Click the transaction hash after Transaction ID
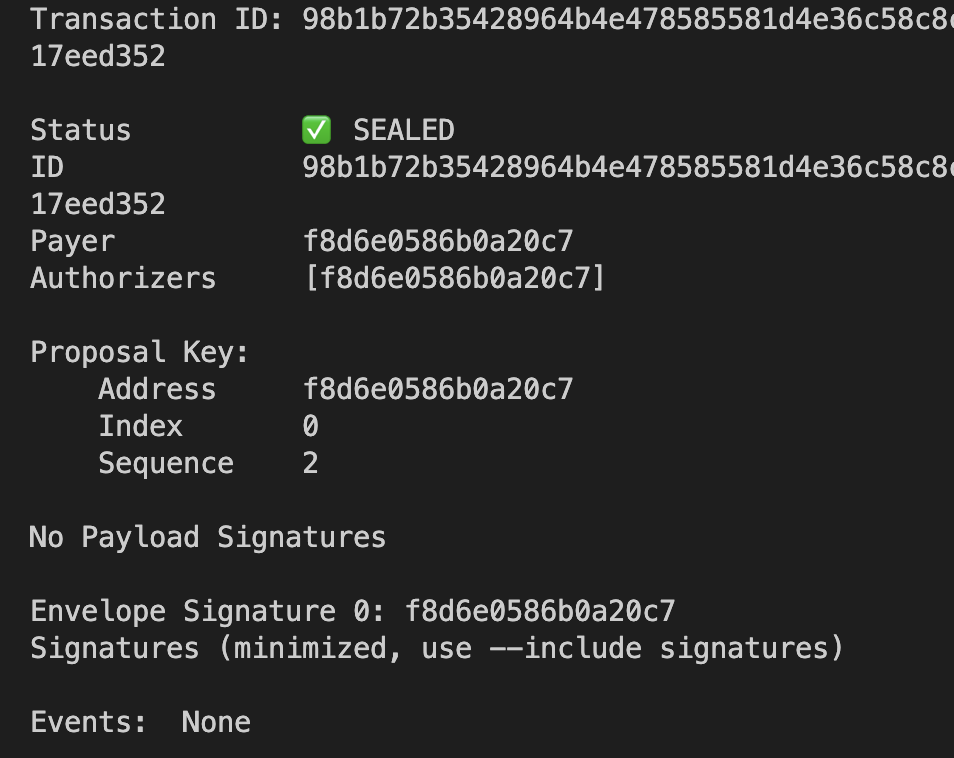Viewport: 954px width, 758px height. pos(628,19)
